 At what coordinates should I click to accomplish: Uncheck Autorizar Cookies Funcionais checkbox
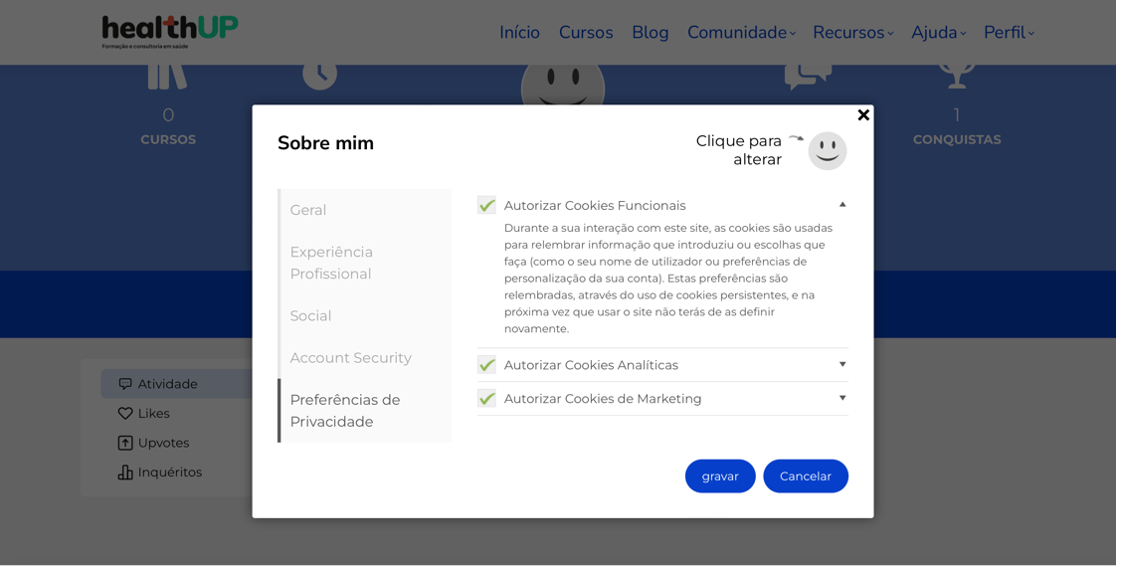point(488,206)
